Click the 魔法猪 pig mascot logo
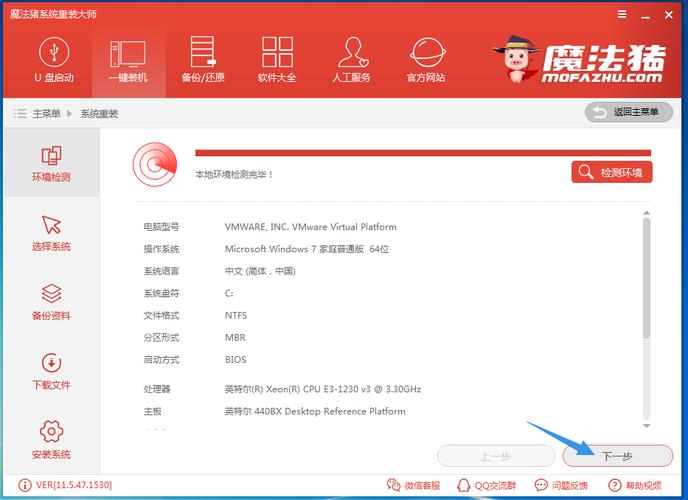 (x=516, y=59)
